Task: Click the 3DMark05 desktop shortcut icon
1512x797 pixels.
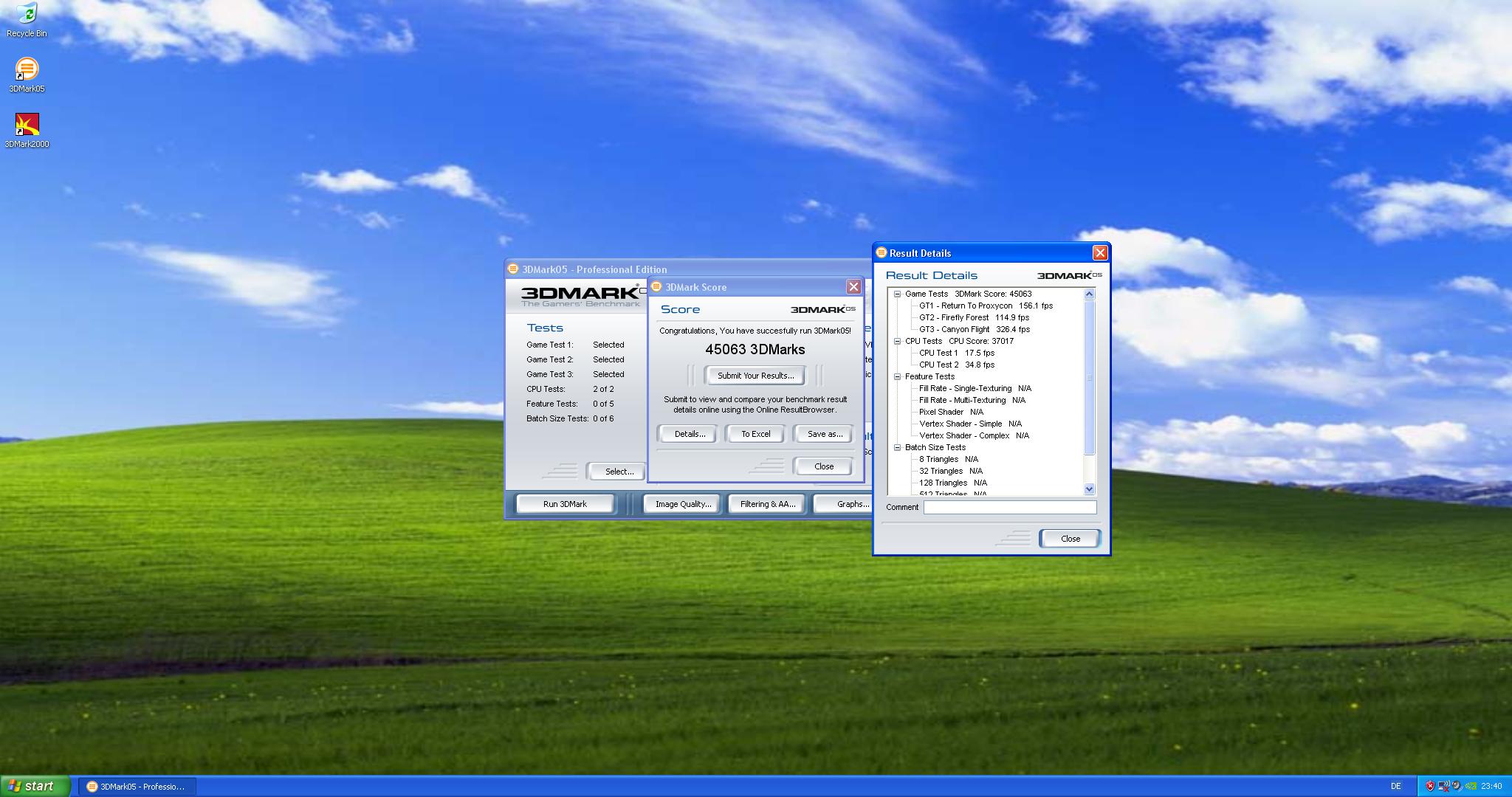Action: click(x=26, y=70)
